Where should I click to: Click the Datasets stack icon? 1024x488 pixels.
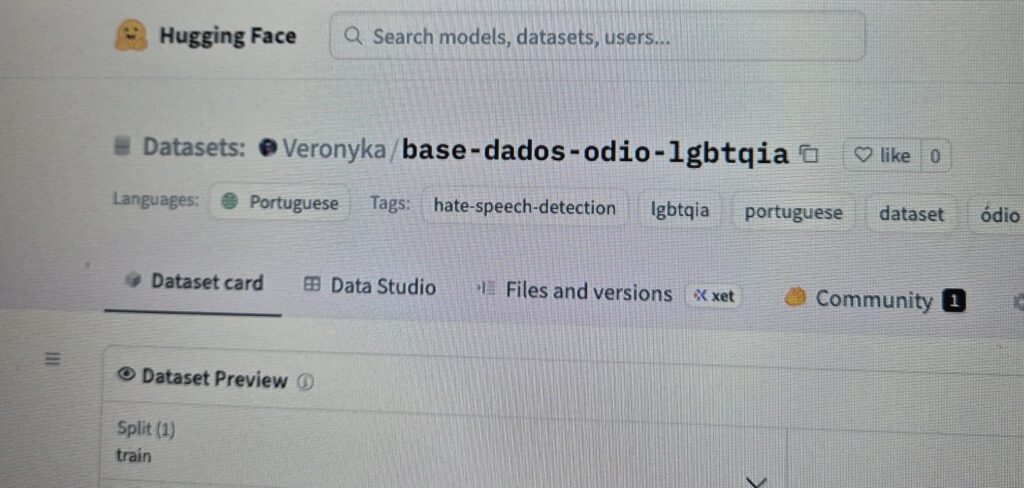tap(123, 148)
